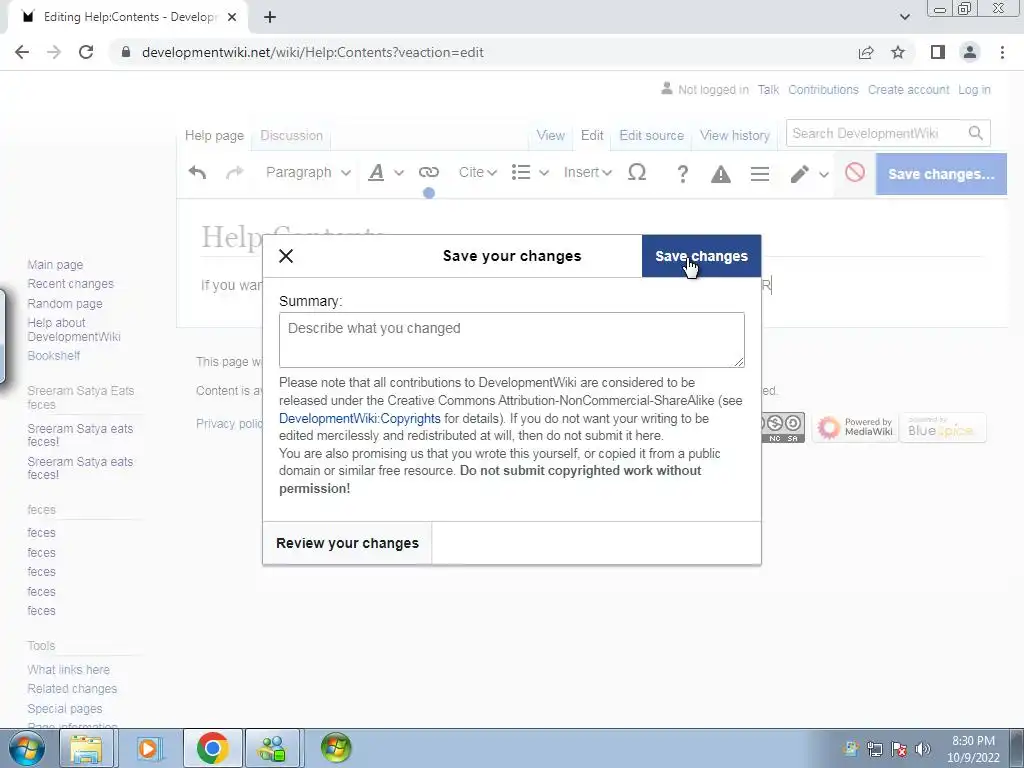Click the Summary text field
Image resolution: width=1024 pixels, height=768 pixels.
pyautogui.click(x=511, y=340)
